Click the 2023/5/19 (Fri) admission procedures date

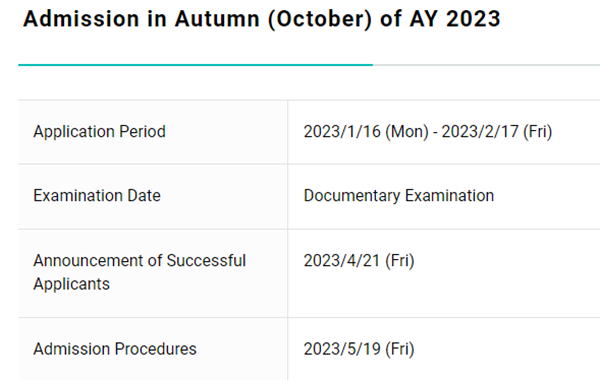(359, 349)
